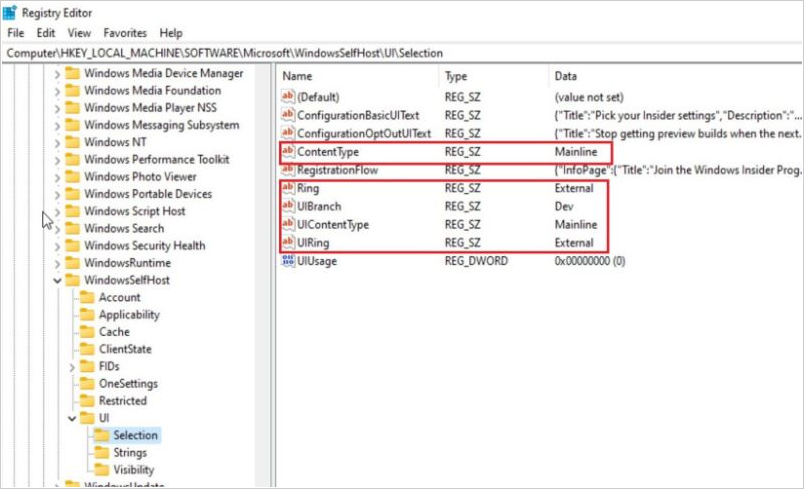The height and width of the screenshot is (490, 805).
Task: Select the Windows Security Health key
Action: 145,246
